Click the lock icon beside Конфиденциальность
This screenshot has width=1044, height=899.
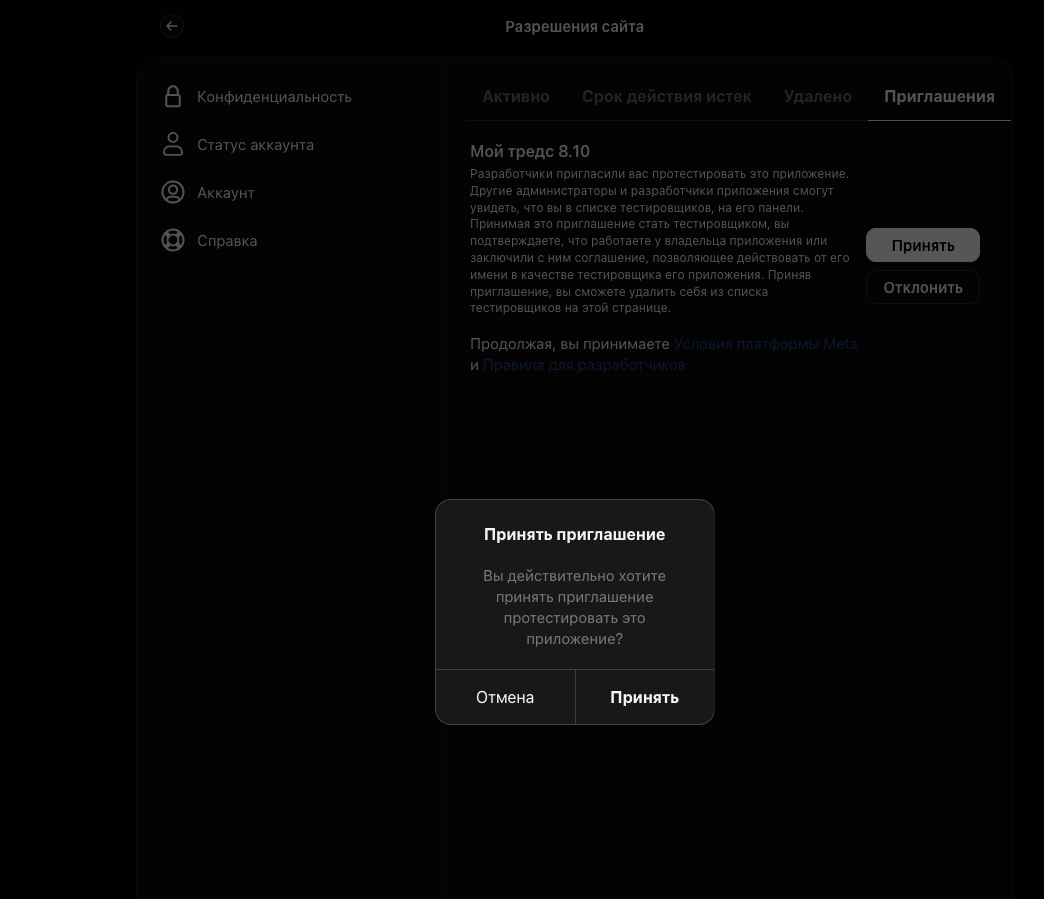[x=173, y=97]
